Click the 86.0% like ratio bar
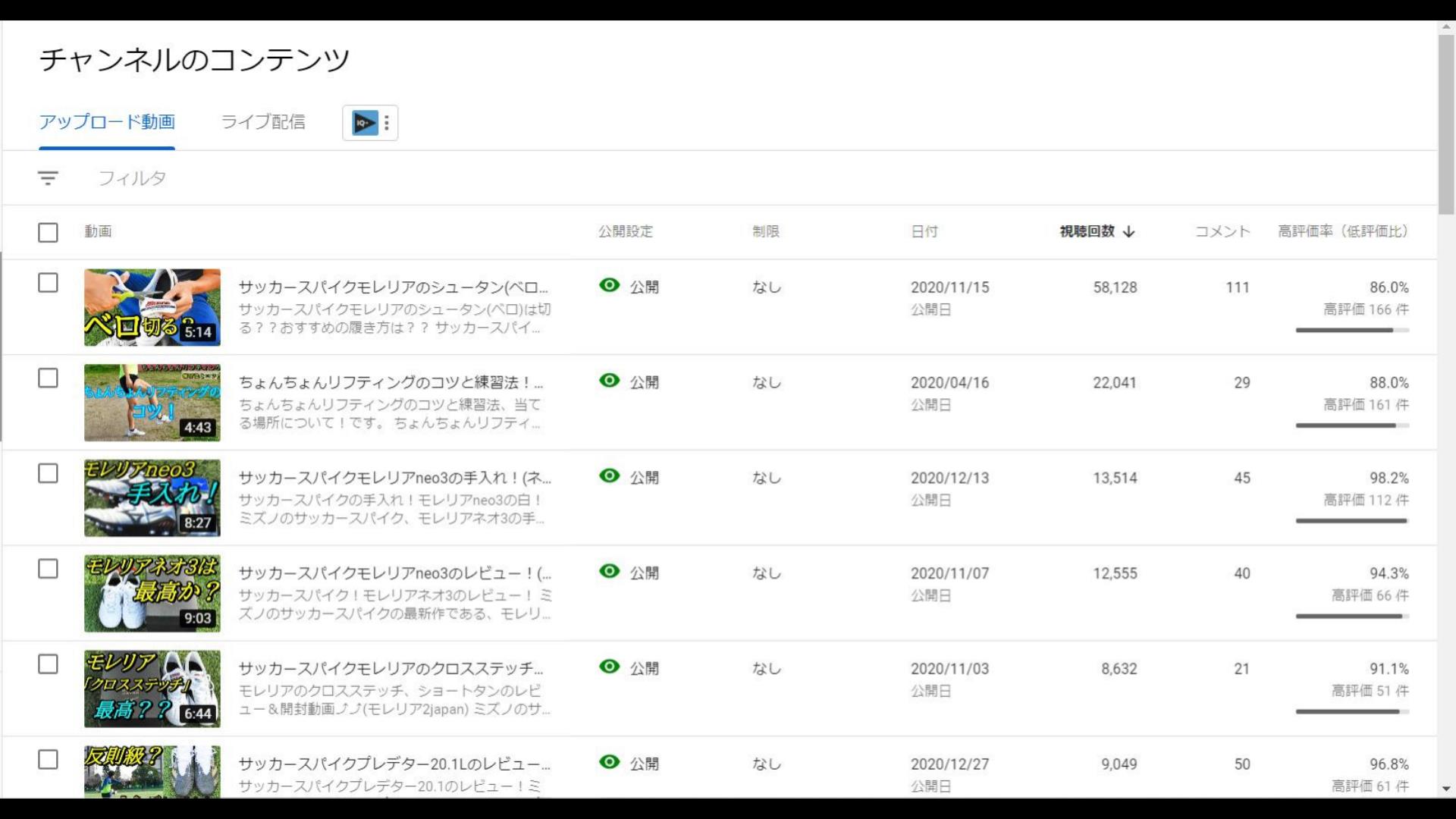Screen dimensions: 1456x819 [x=1352, y=330]
